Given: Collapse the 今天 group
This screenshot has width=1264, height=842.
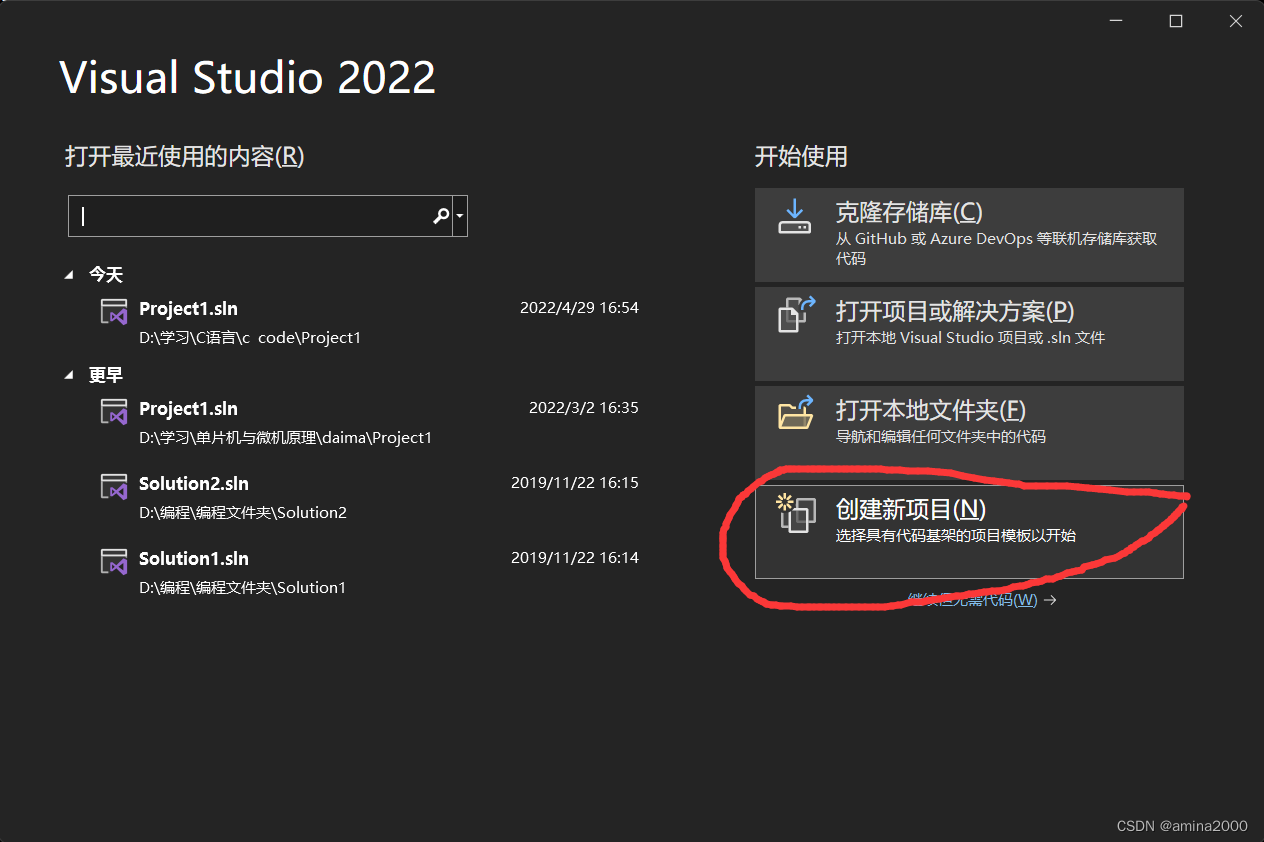Looking at the screenshot, I should point(69,274).
